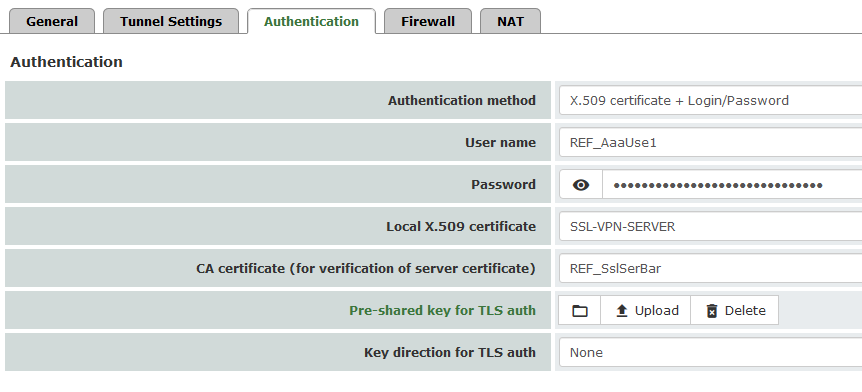Select the Authentication tab
862x392 pixels.
coord(311,21)
